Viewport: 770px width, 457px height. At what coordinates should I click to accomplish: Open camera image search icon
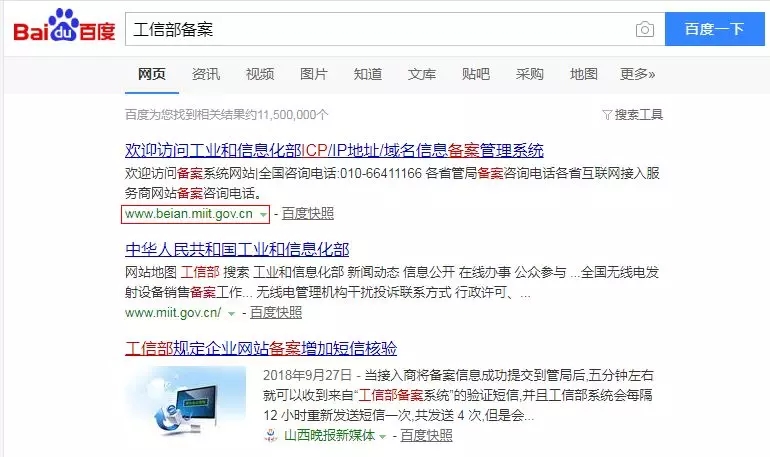[x=645, y=29]
